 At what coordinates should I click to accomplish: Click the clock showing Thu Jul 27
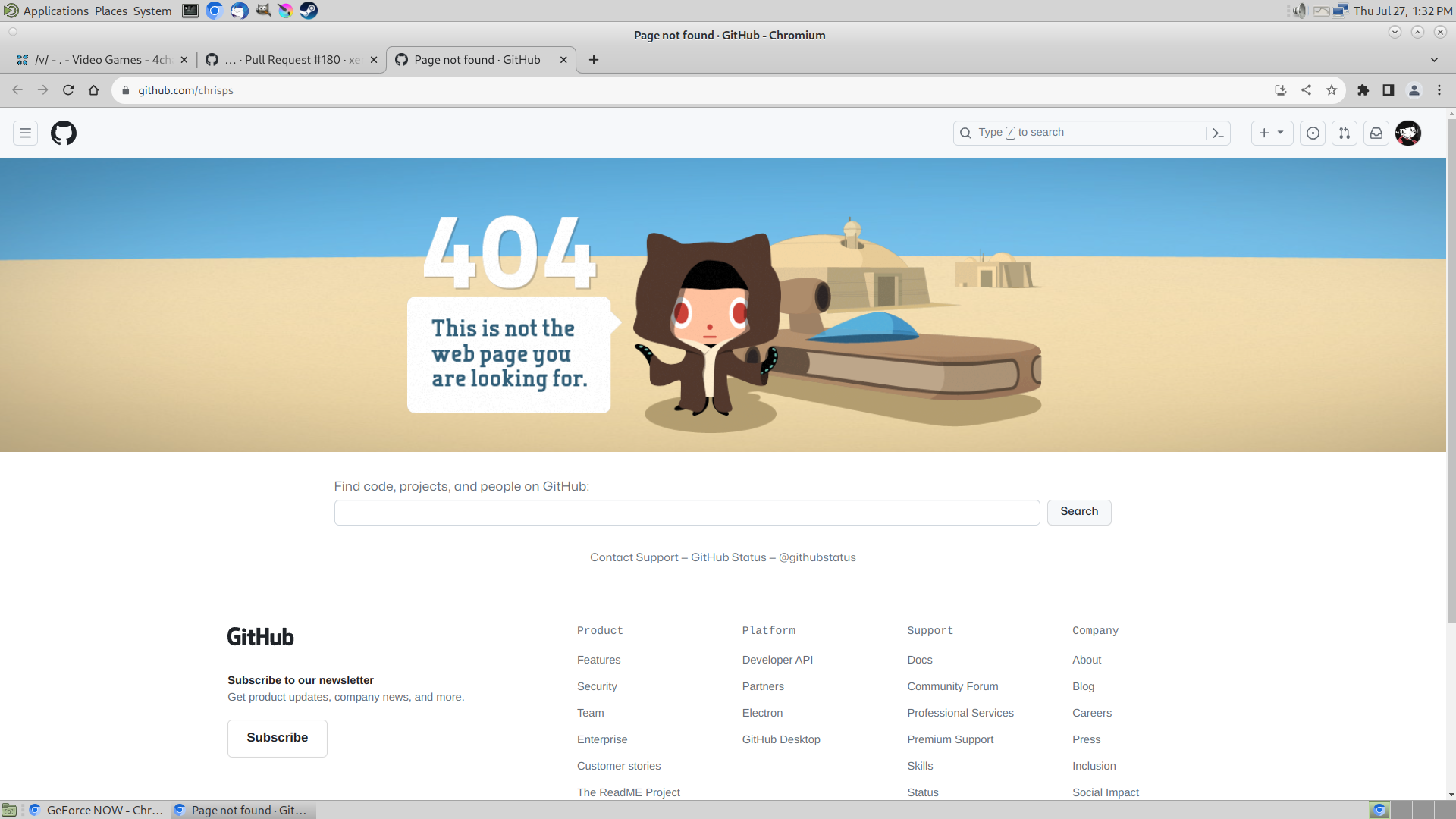pos(1402,11)
